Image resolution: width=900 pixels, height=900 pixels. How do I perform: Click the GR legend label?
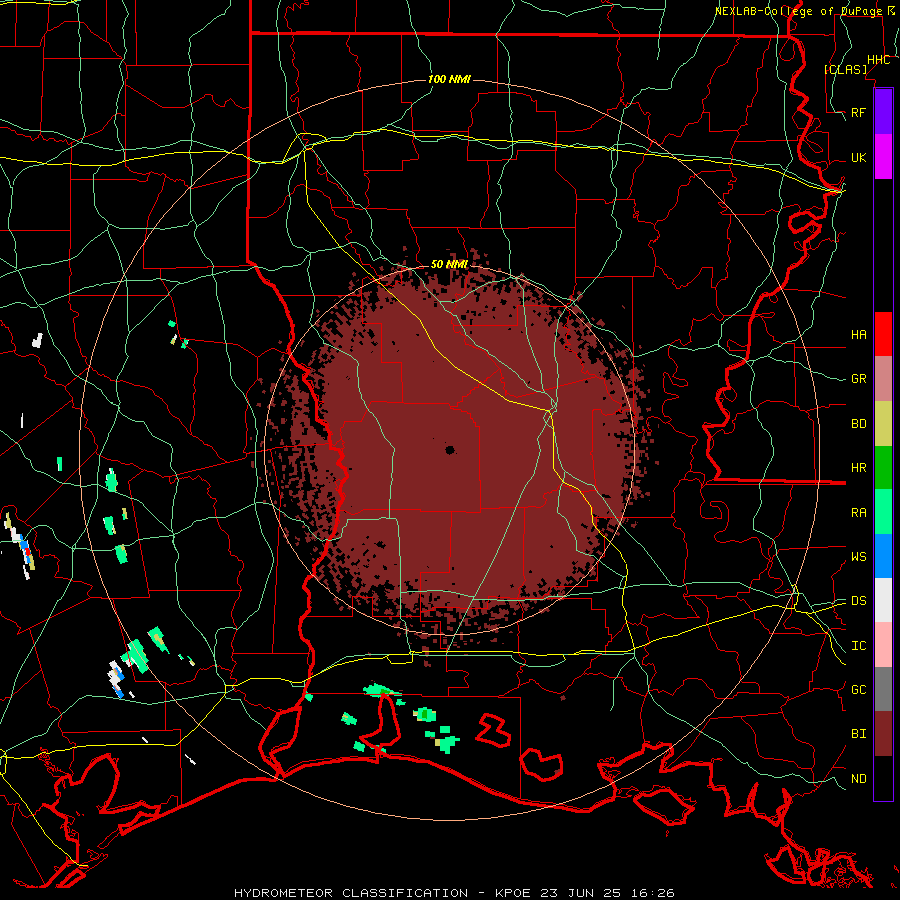[858, 379]
